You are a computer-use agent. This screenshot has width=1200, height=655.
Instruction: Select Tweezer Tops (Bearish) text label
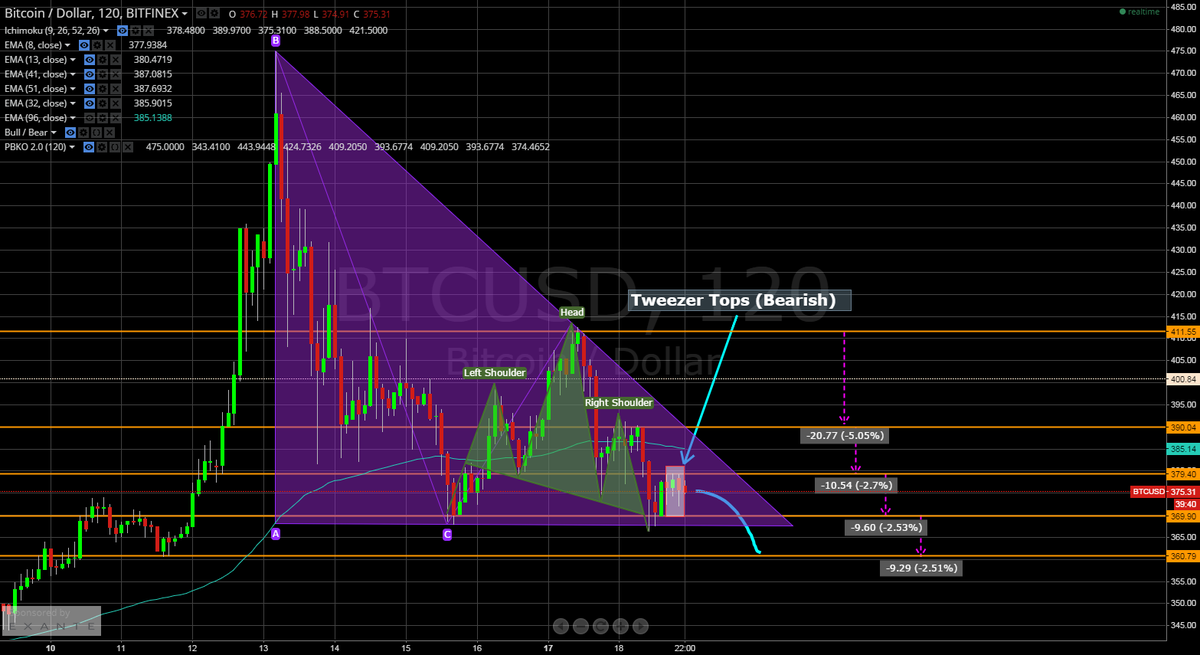[x=739, y=300]
